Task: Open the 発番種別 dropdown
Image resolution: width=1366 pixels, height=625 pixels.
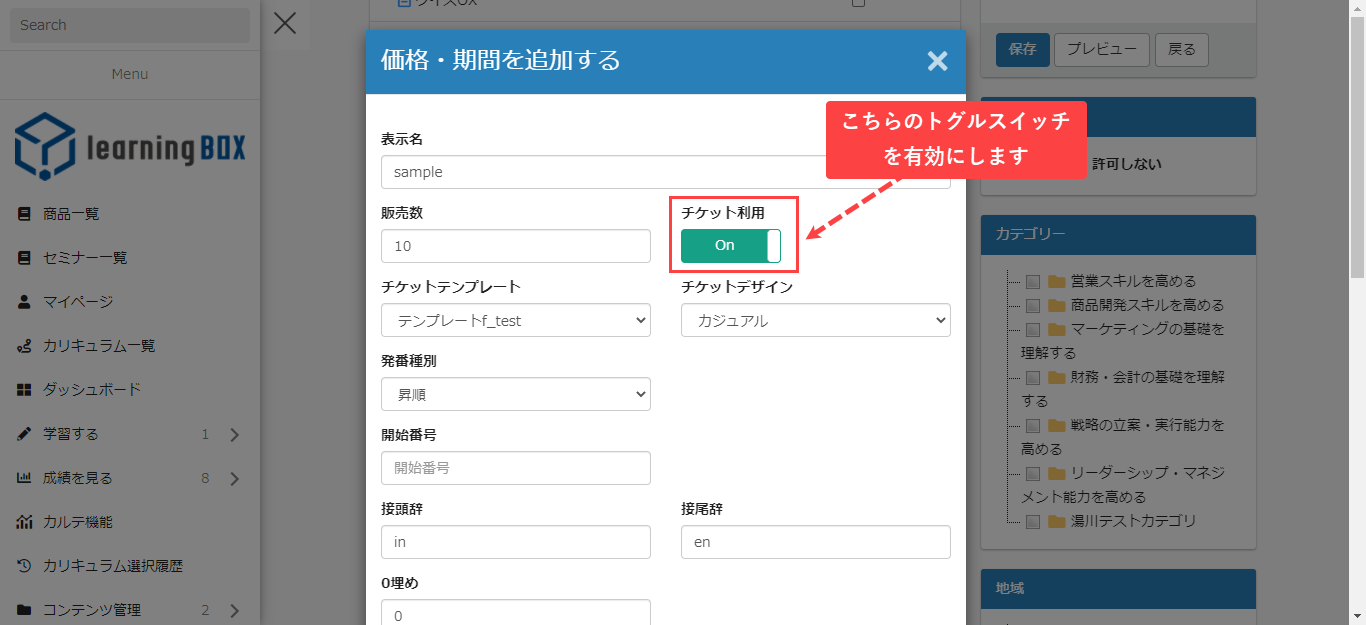Action: tap(516, 394)
